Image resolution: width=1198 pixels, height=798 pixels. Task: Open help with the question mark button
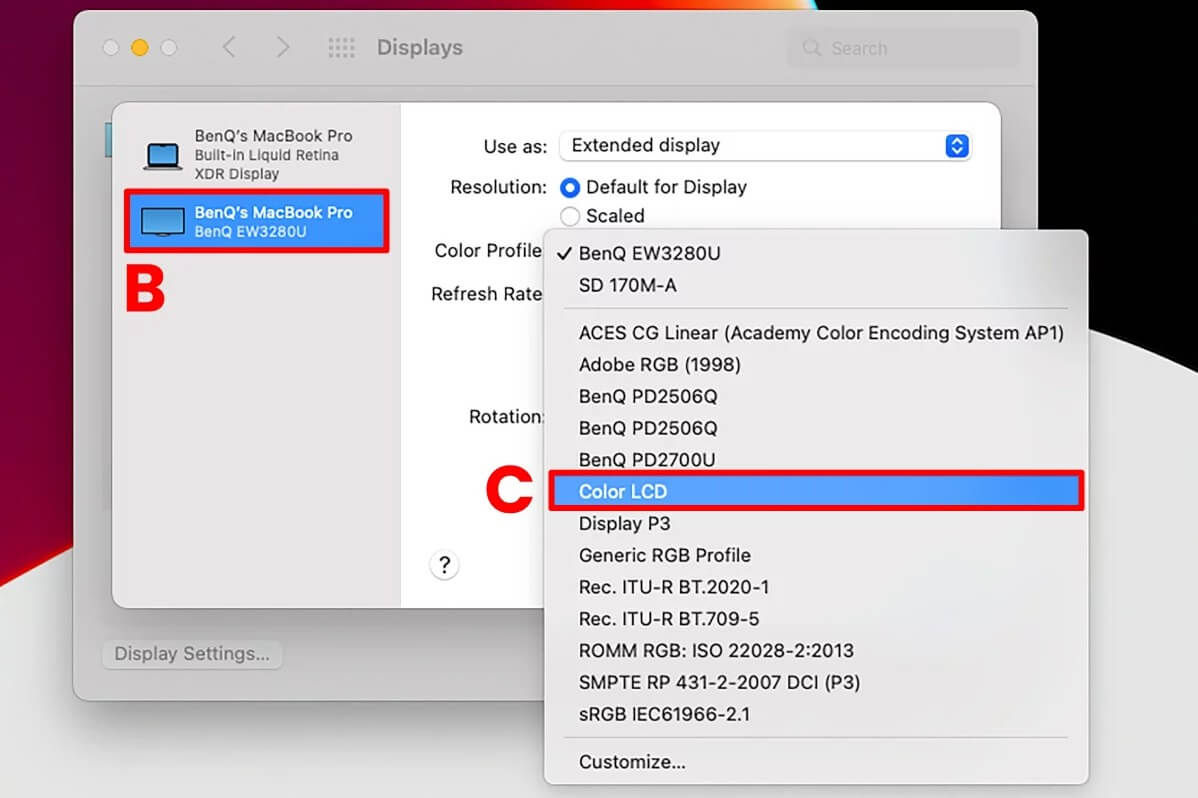444,565
